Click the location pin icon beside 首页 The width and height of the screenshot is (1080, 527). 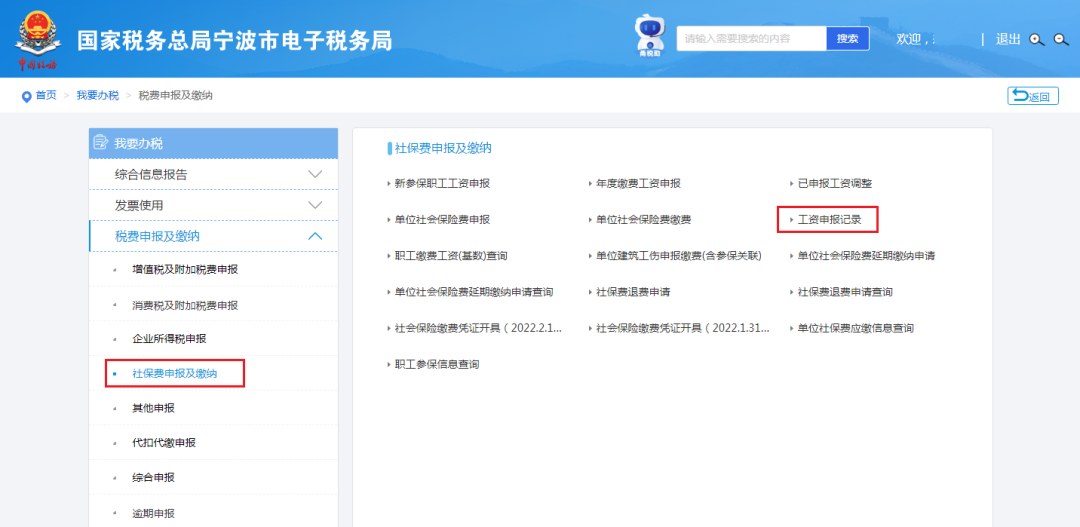tap(26, 96)
